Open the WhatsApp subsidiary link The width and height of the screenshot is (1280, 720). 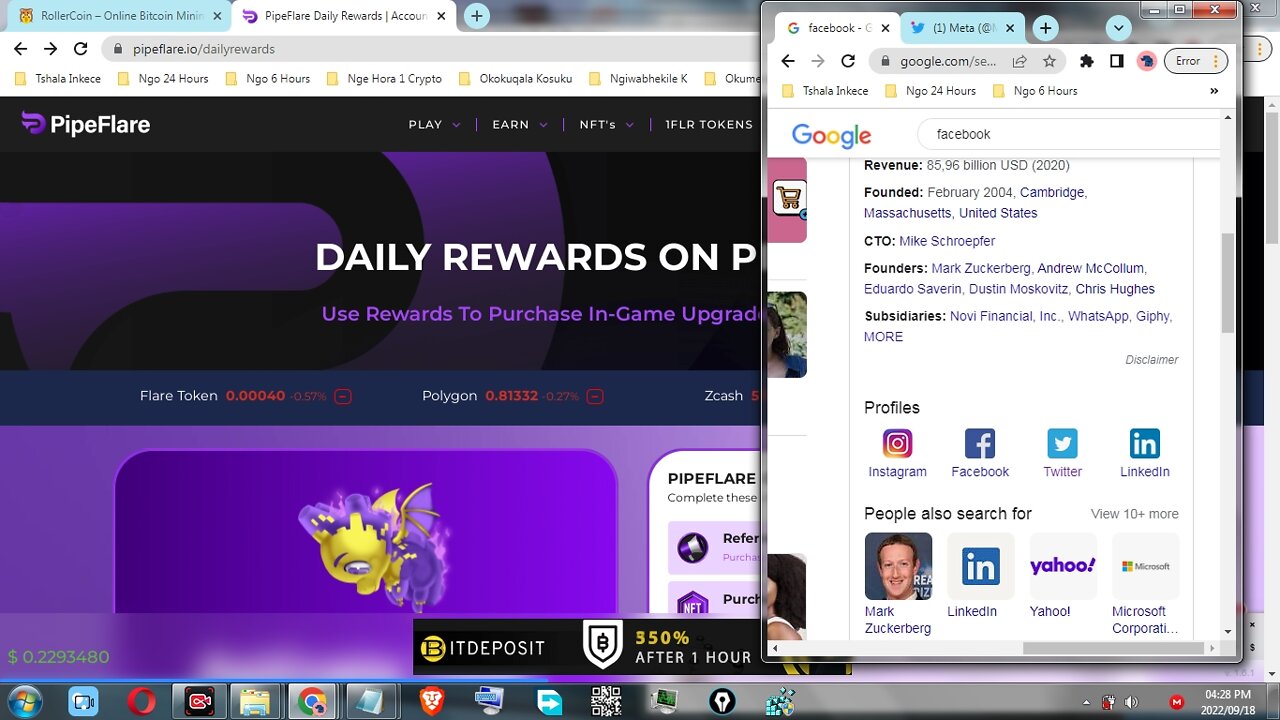(x=1098, y=316)
